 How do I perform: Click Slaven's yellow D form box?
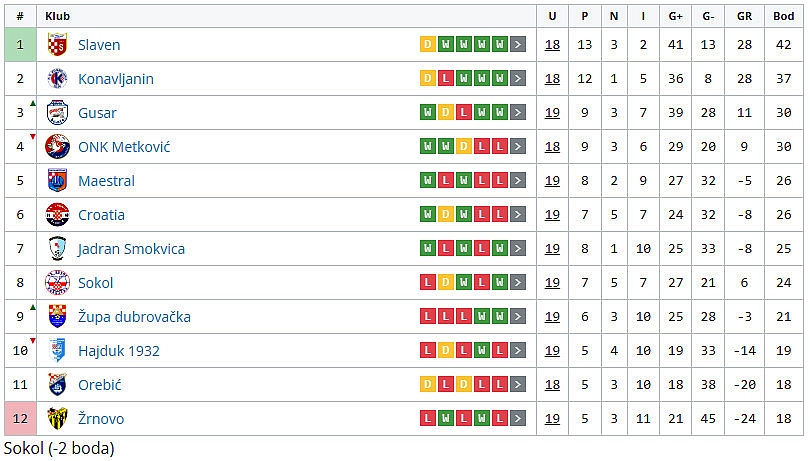point(428,45)
